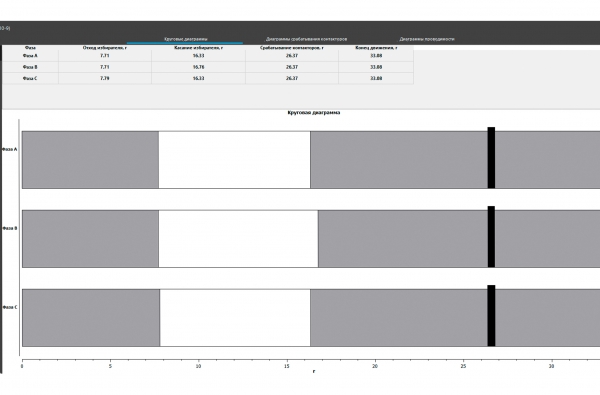Select the Фаза A row in table
The image size is (600, 395).
[x=208, y=55]
